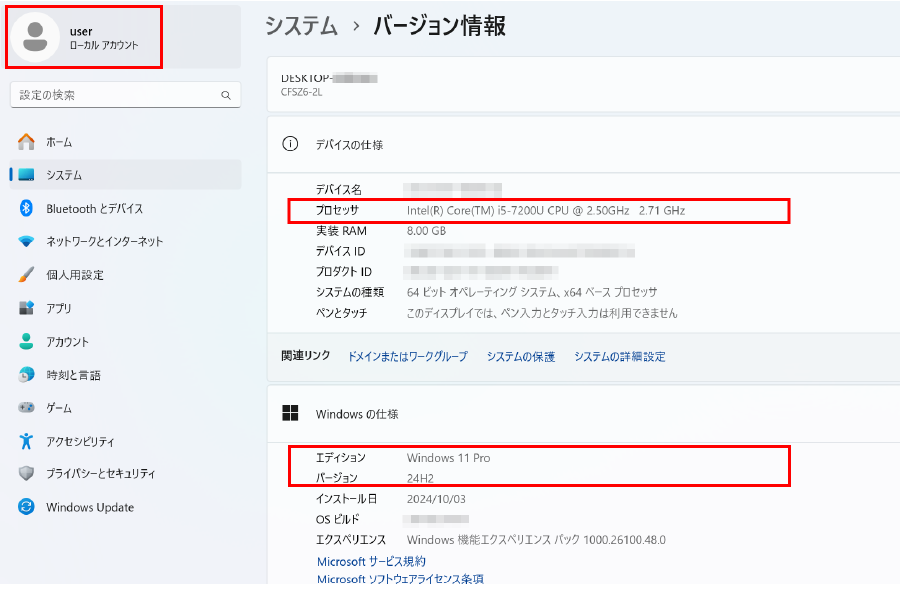Open プライバシーとセキュリティ settings
Viewport: 900px width, 600px height.
click(x=126, y=473)
